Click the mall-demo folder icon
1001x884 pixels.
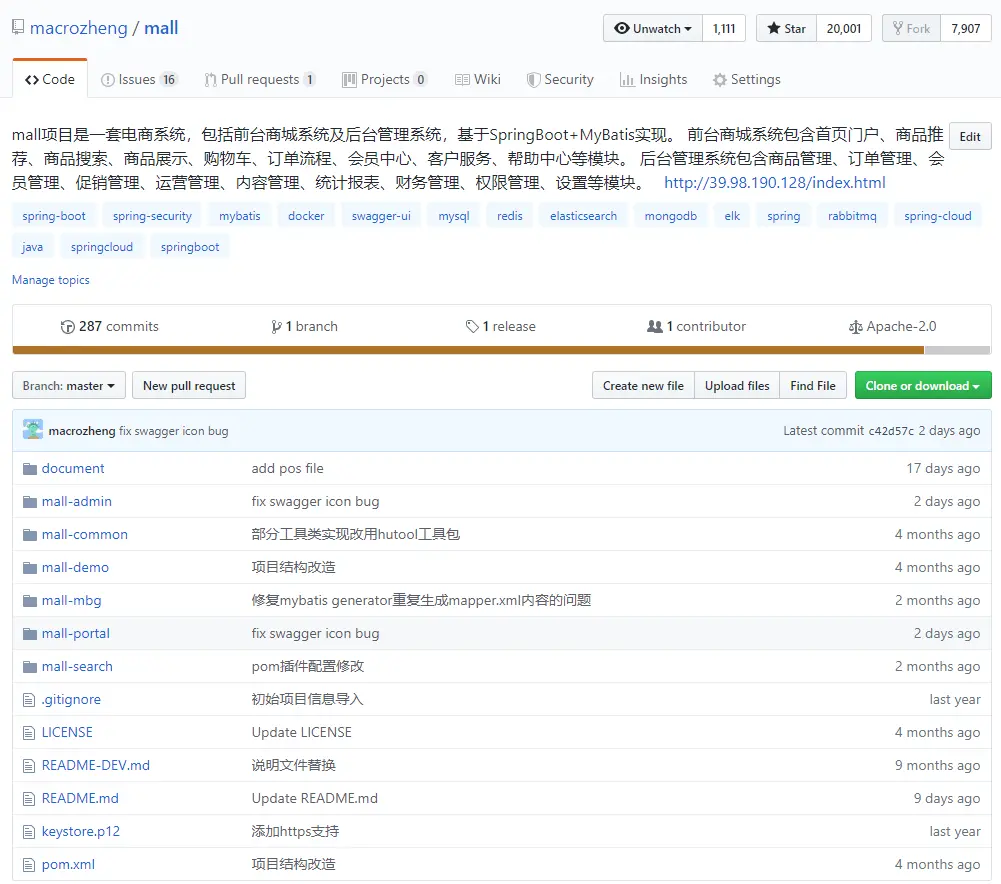29,568
